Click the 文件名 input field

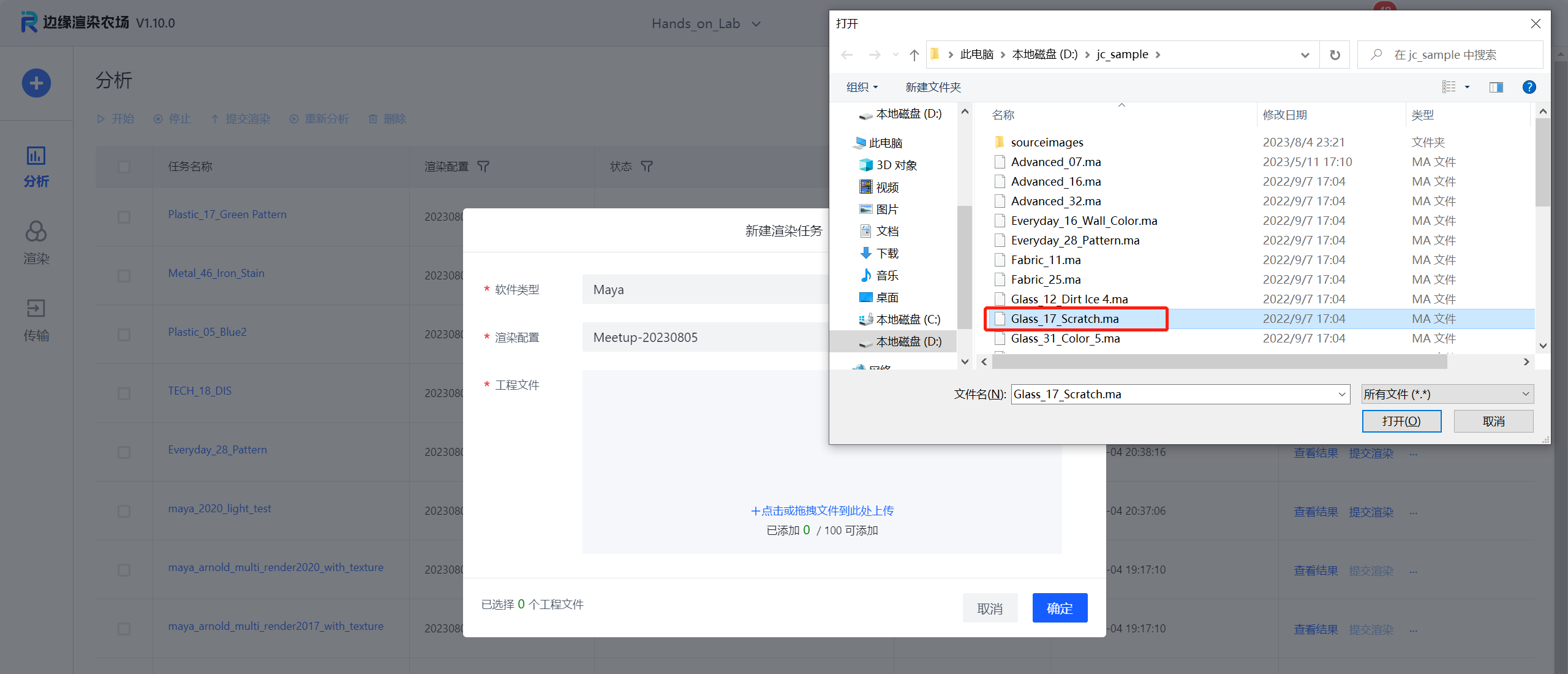(x=1173, y=394)
